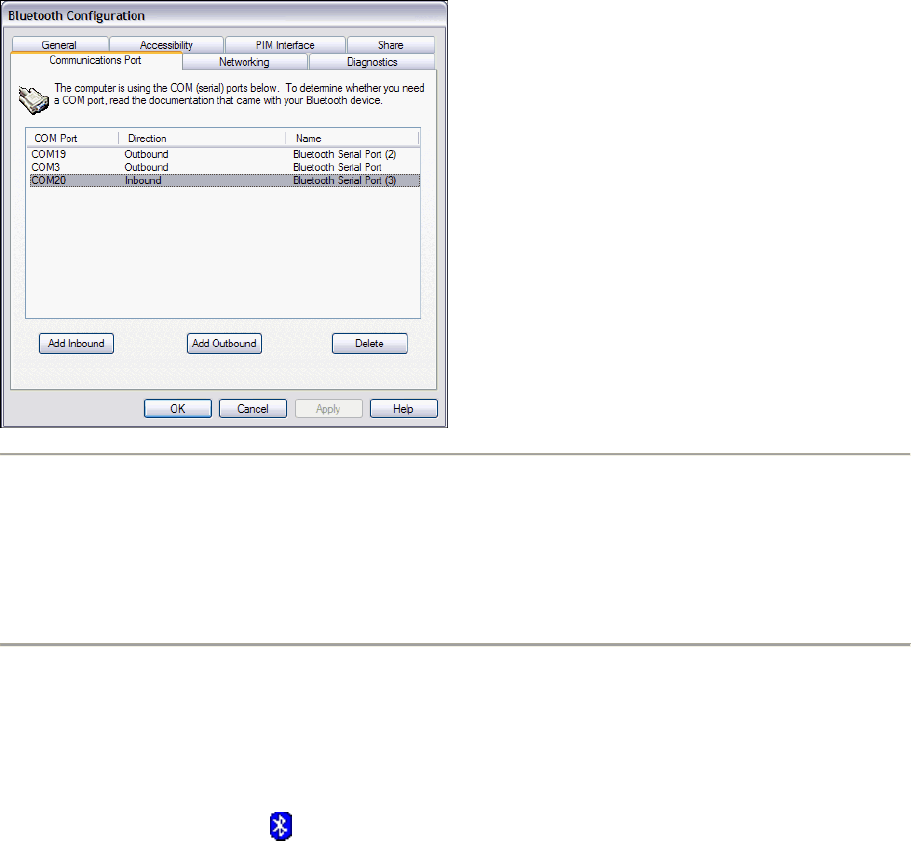Click the Outbound direction cell for COM19

pyautogui.click(x=146, y=154)
